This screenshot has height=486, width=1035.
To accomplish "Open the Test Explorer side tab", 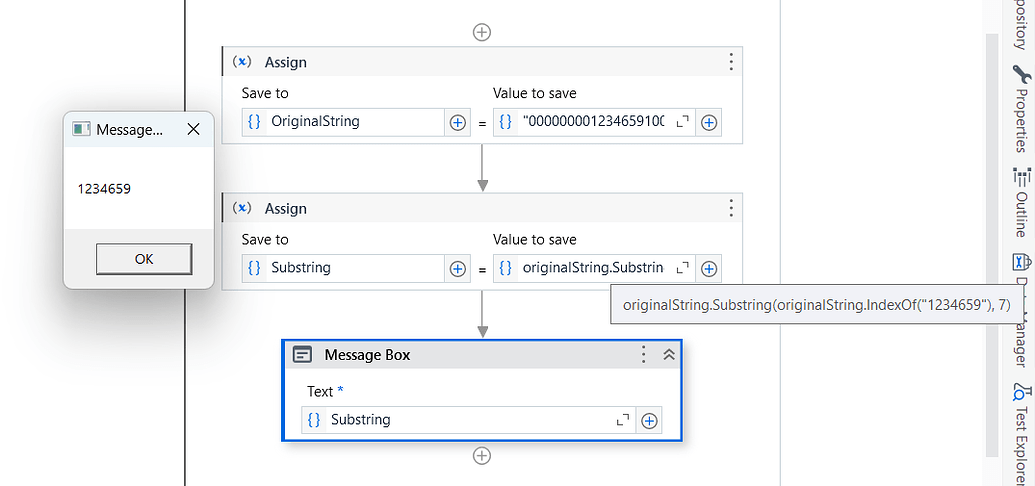I will point(1021,432).
